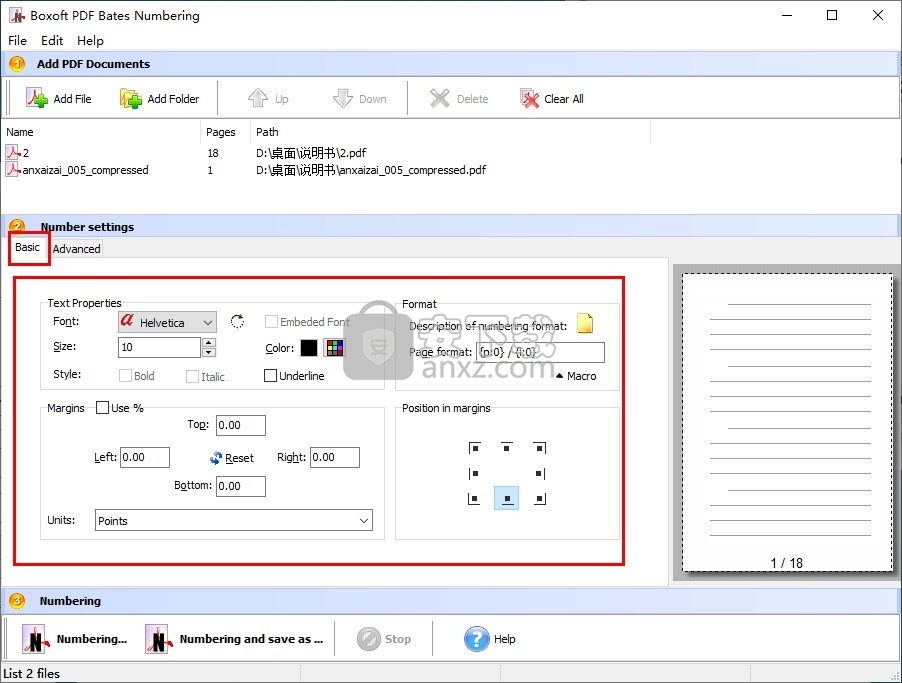Click the Add File icon
This screenshot has height=683, width=902.
click(37, 98)
